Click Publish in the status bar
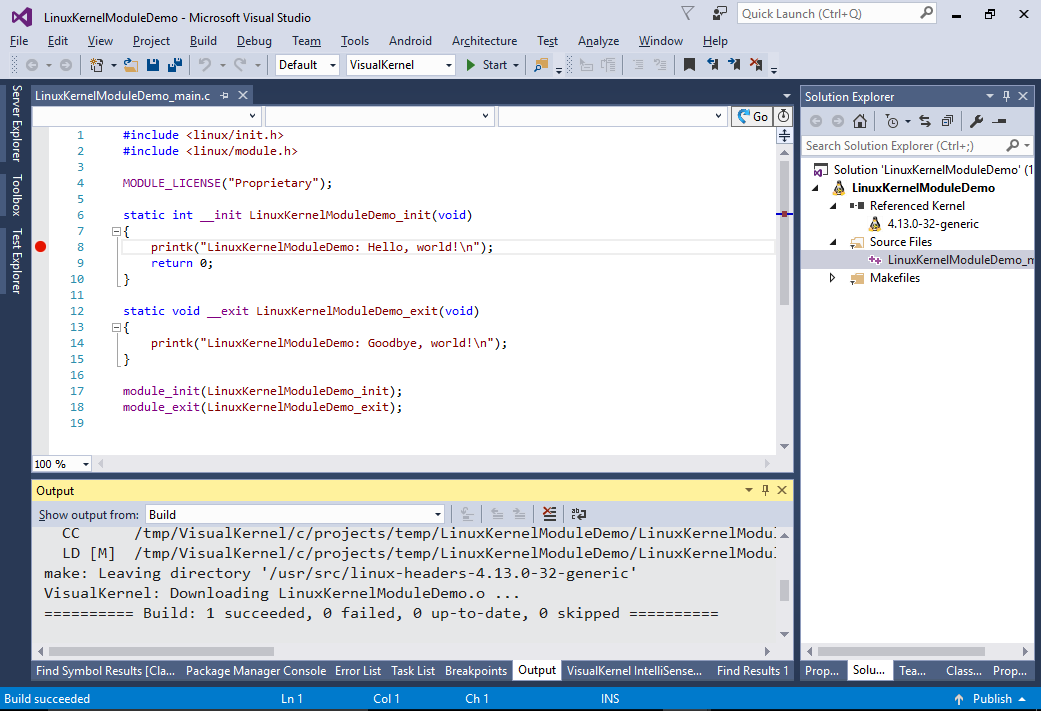Image resolution: width=1041 pixels, height=711 pixels. pyautogui.click(x=991, y=698)
